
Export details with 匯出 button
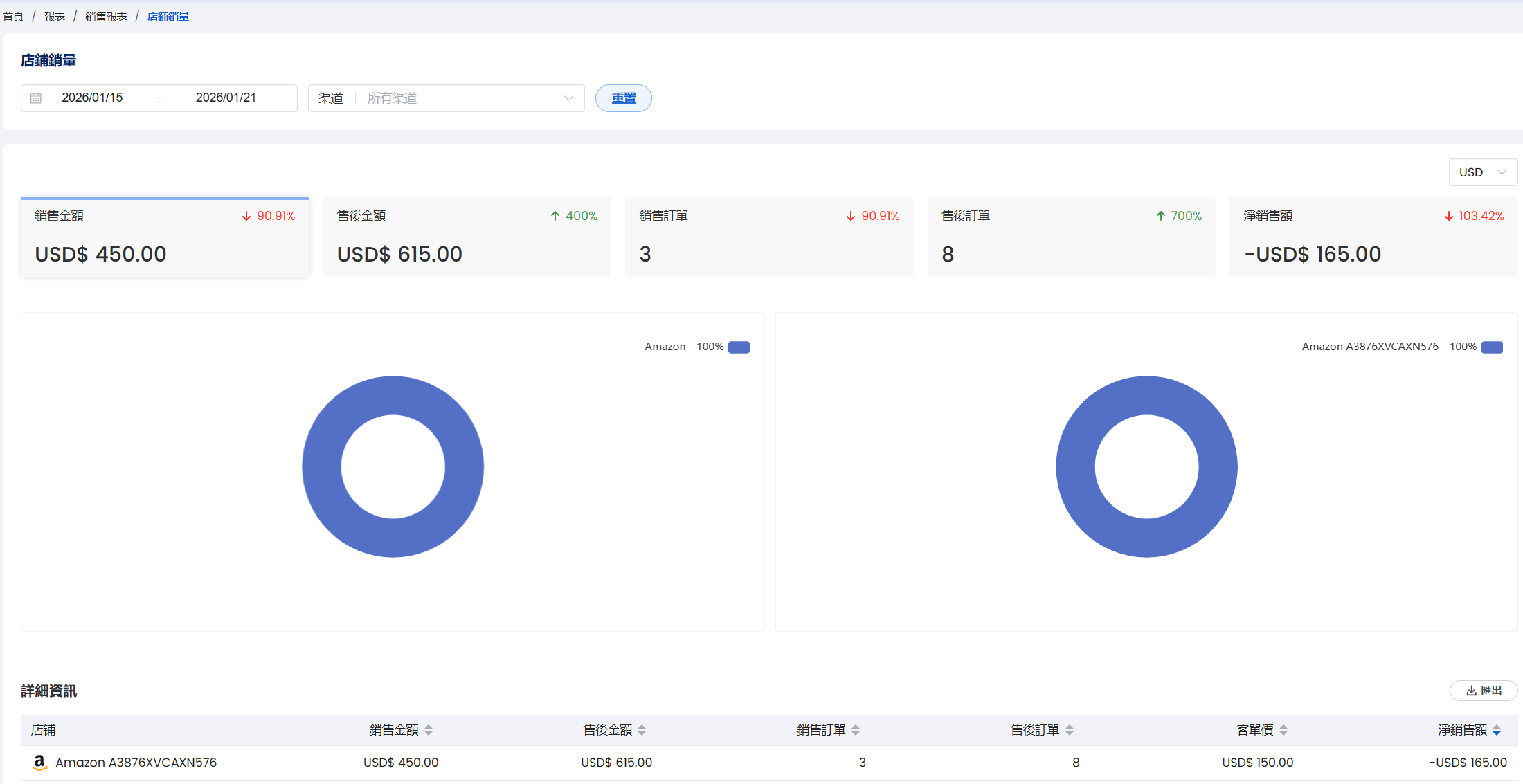click(x=1484, y=691)
